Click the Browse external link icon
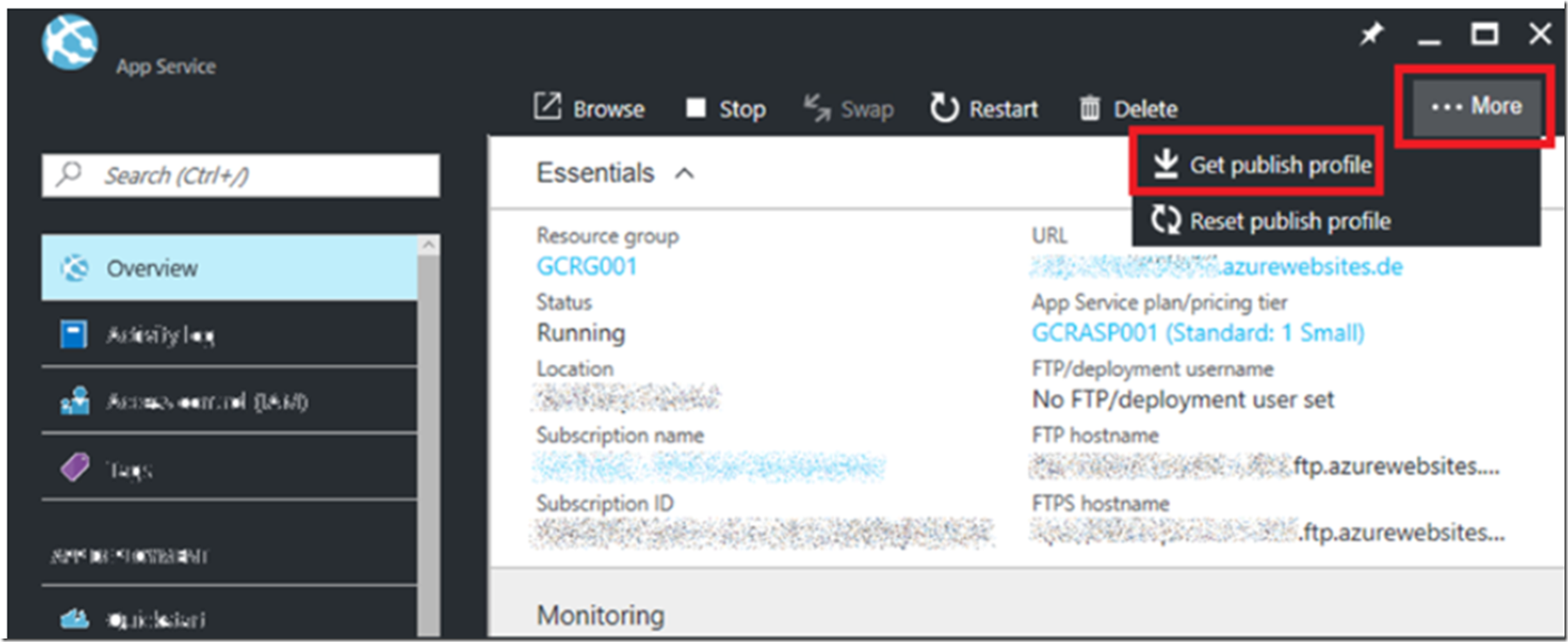This screenshot has width=1568, height=642. coord(547,107)
